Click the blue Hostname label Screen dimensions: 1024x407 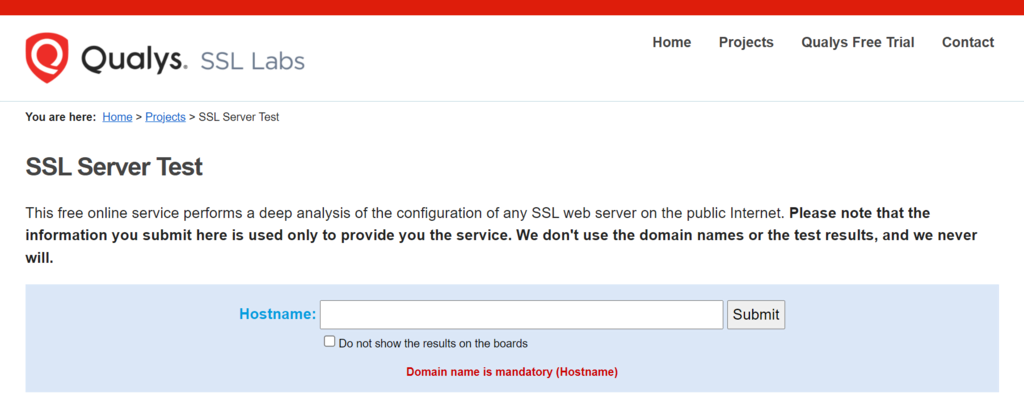[x=278, y=314]
